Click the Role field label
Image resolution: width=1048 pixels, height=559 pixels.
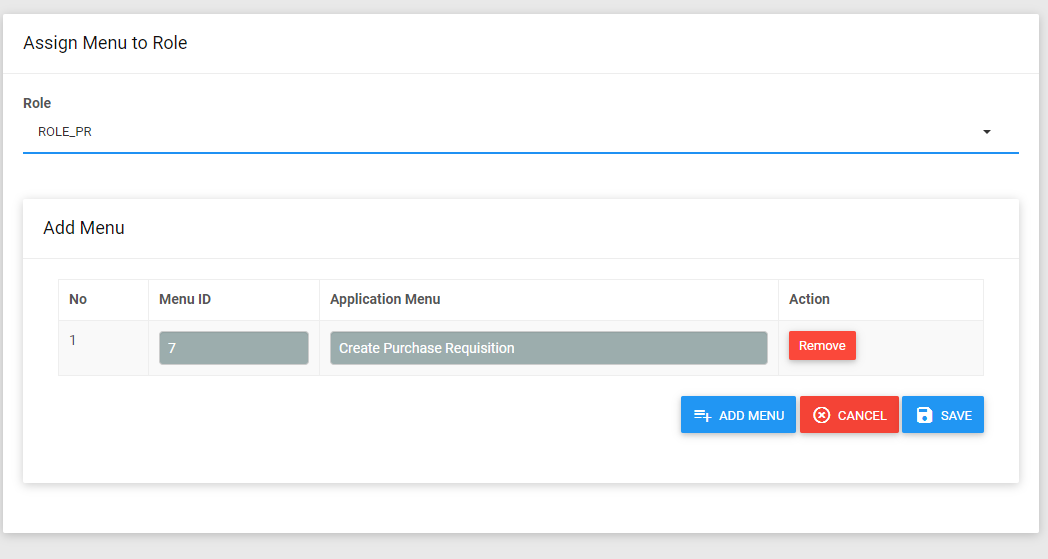pyautogui.click(x=37, y=103)
